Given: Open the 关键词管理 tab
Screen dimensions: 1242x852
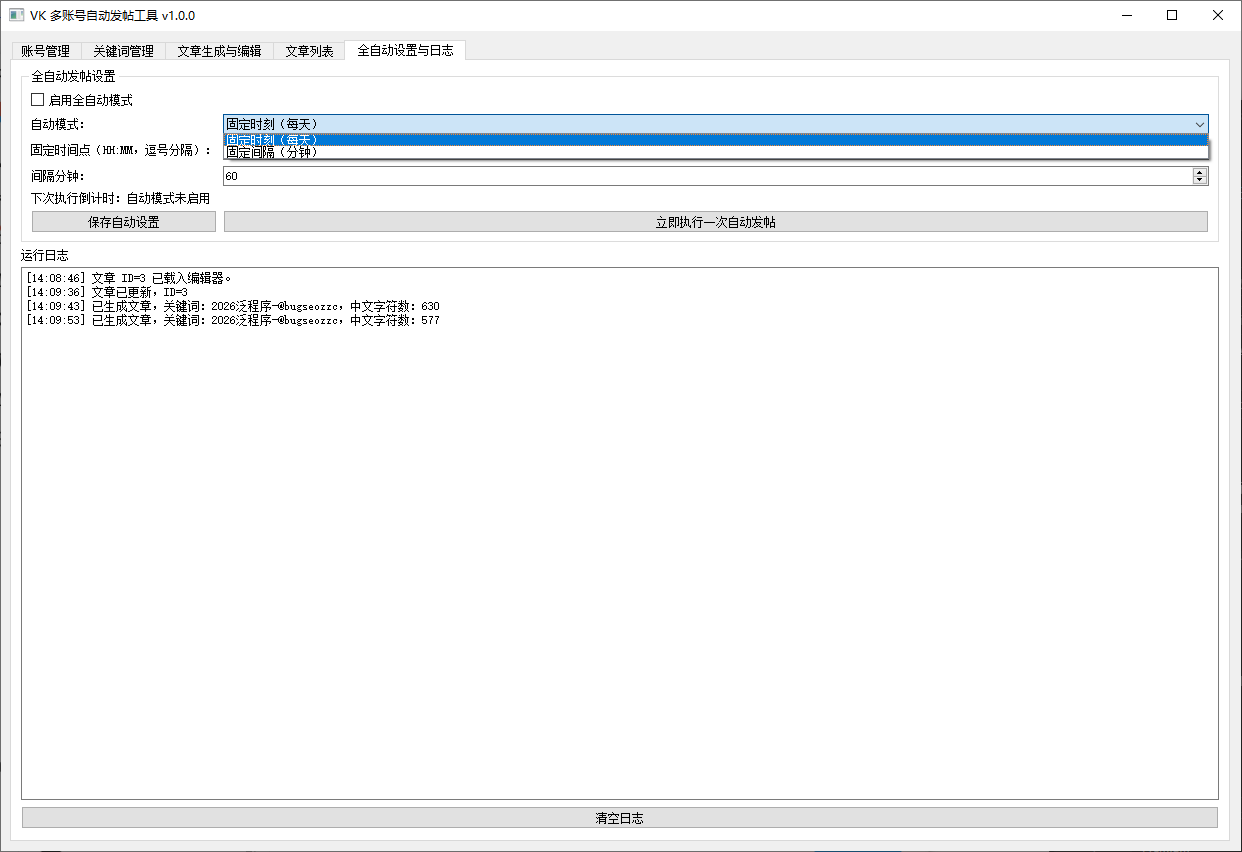Looking at the screenshot, I should click(x=123, y=51).
